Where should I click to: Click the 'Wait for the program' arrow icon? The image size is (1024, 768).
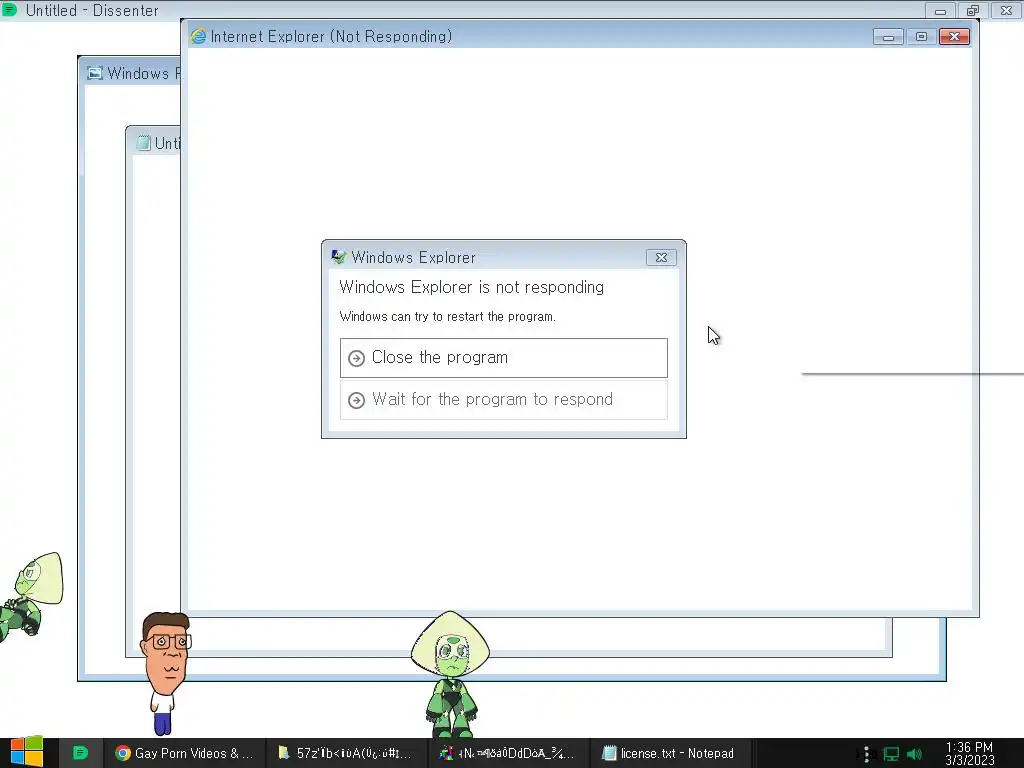356,400
